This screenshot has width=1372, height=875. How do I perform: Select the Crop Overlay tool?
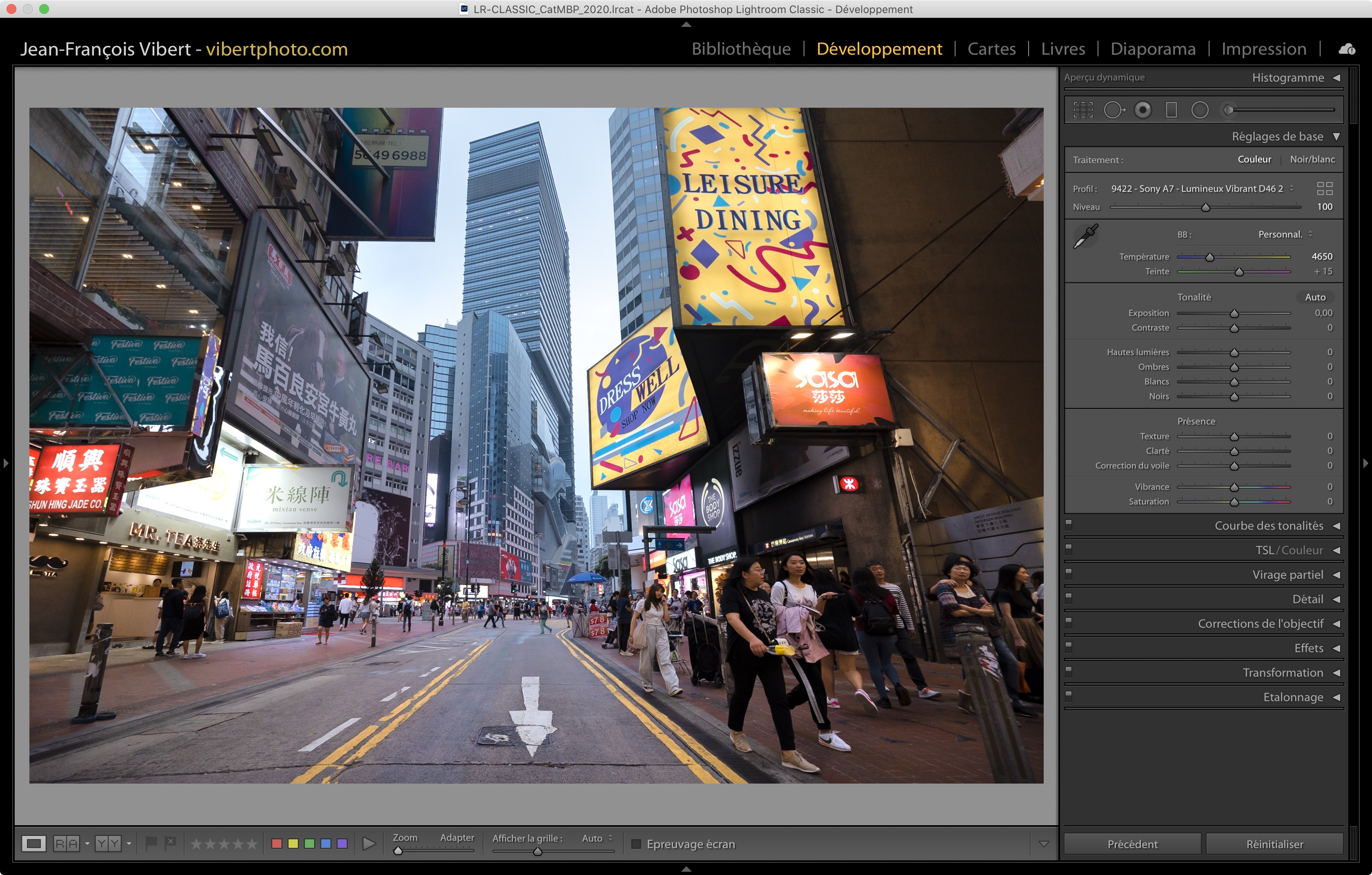tap(1083, 110)
